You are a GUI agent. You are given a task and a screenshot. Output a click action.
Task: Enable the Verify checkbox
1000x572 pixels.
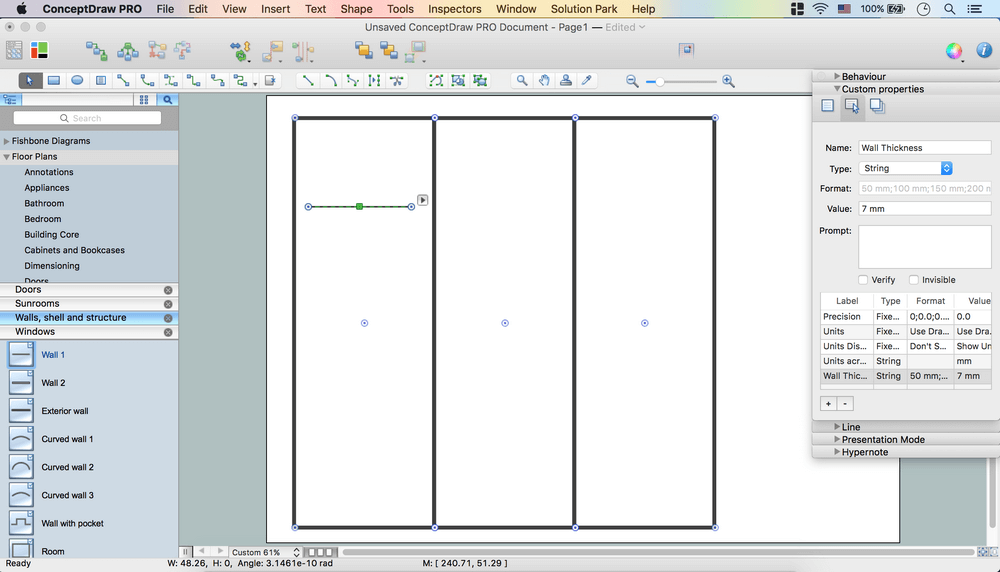click(x=863, y=280)
